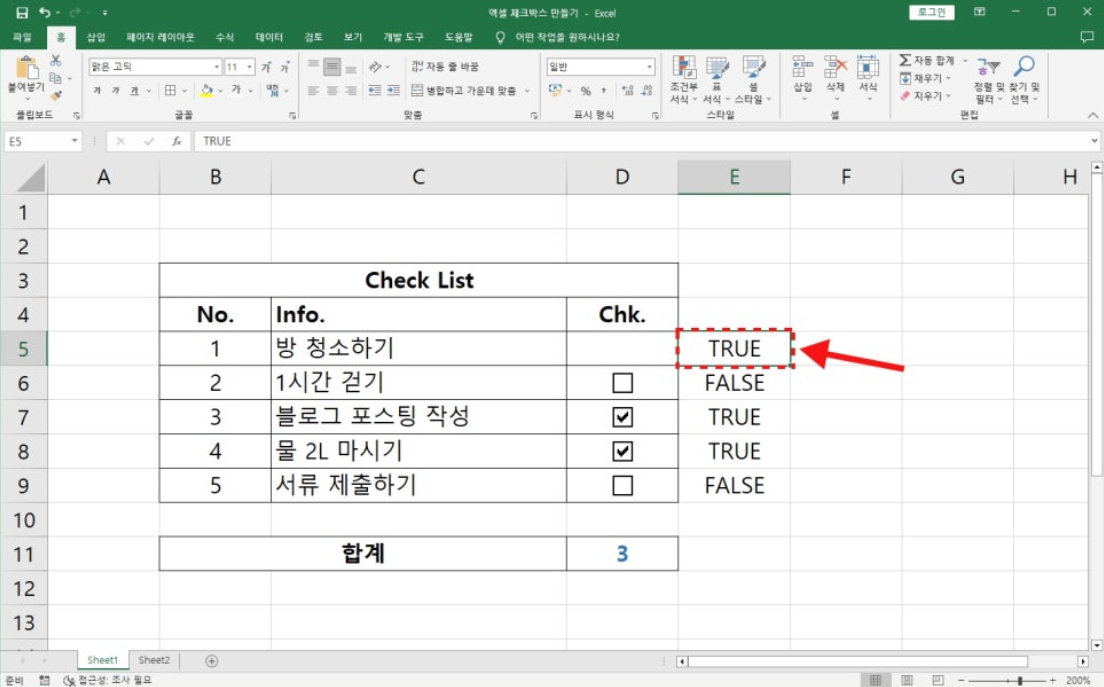
Task: Open Conditional Formatting (조건부 서식)
Action: [x=684, y=78]
